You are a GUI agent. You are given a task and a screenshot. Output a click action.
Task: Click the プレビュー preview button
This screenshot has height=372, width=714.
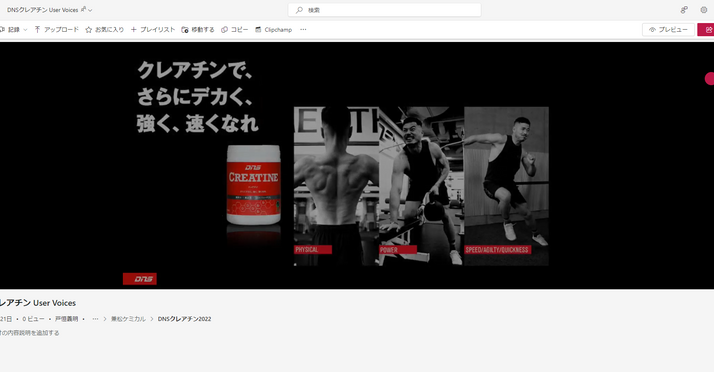click(x=668, y=30)
